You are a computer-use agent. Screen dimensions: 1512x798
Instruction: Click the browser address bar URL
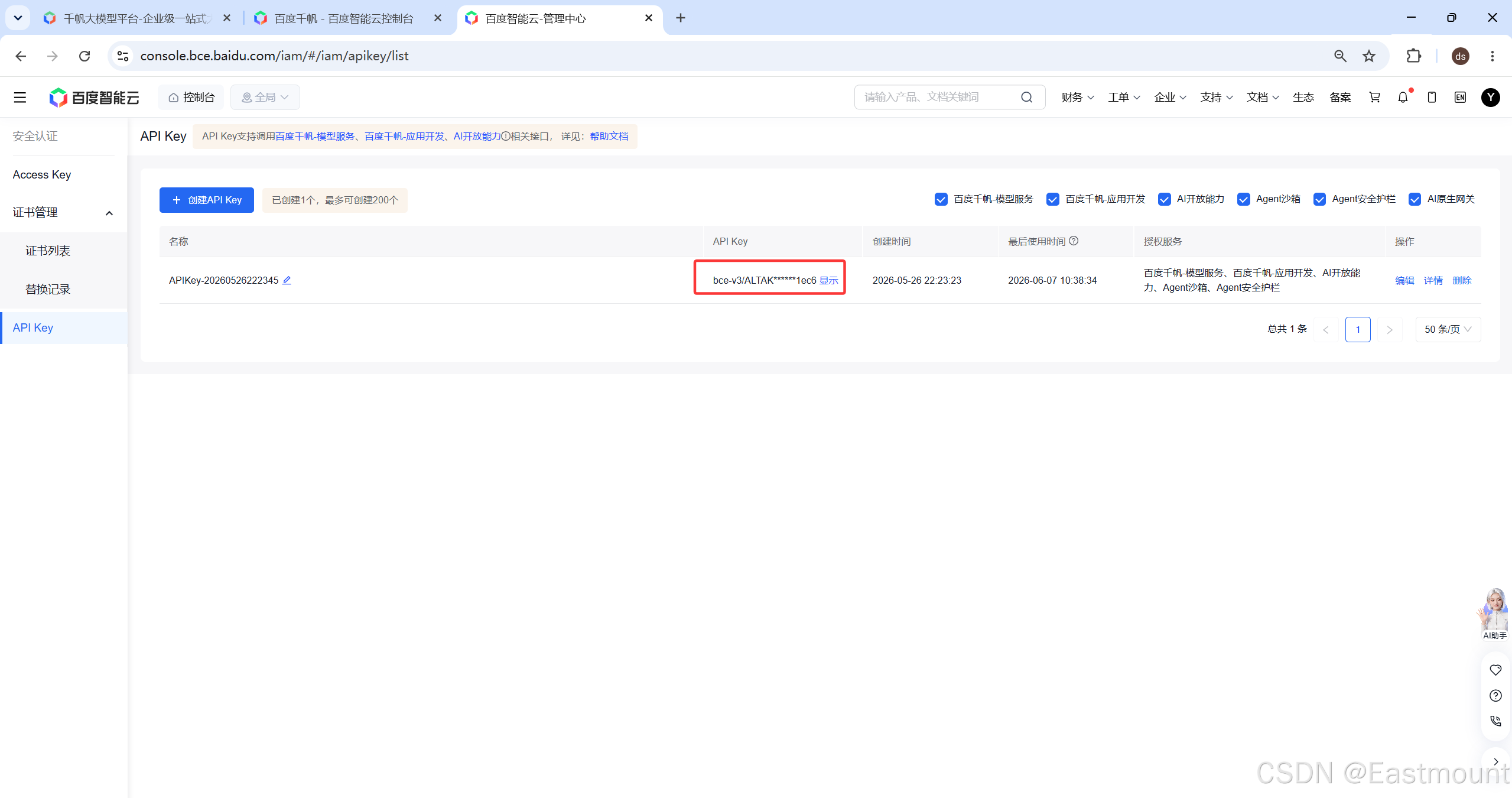[x=274, y=56]
